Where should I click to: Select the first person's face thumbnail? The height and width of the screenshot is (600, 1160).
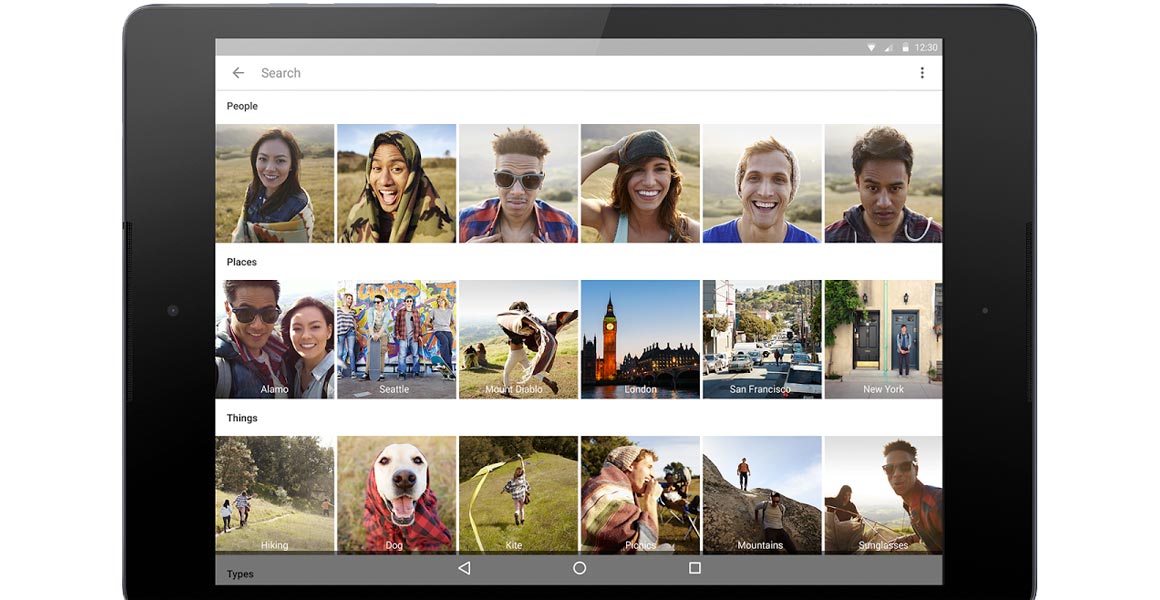point(275,183)
